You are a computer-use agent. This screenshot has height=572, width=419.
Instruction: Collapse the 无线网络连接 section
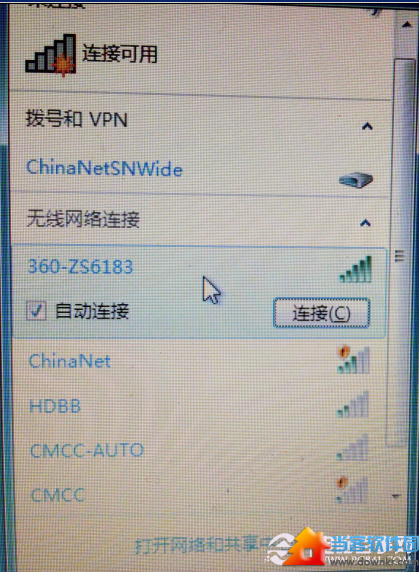[365, 223]
